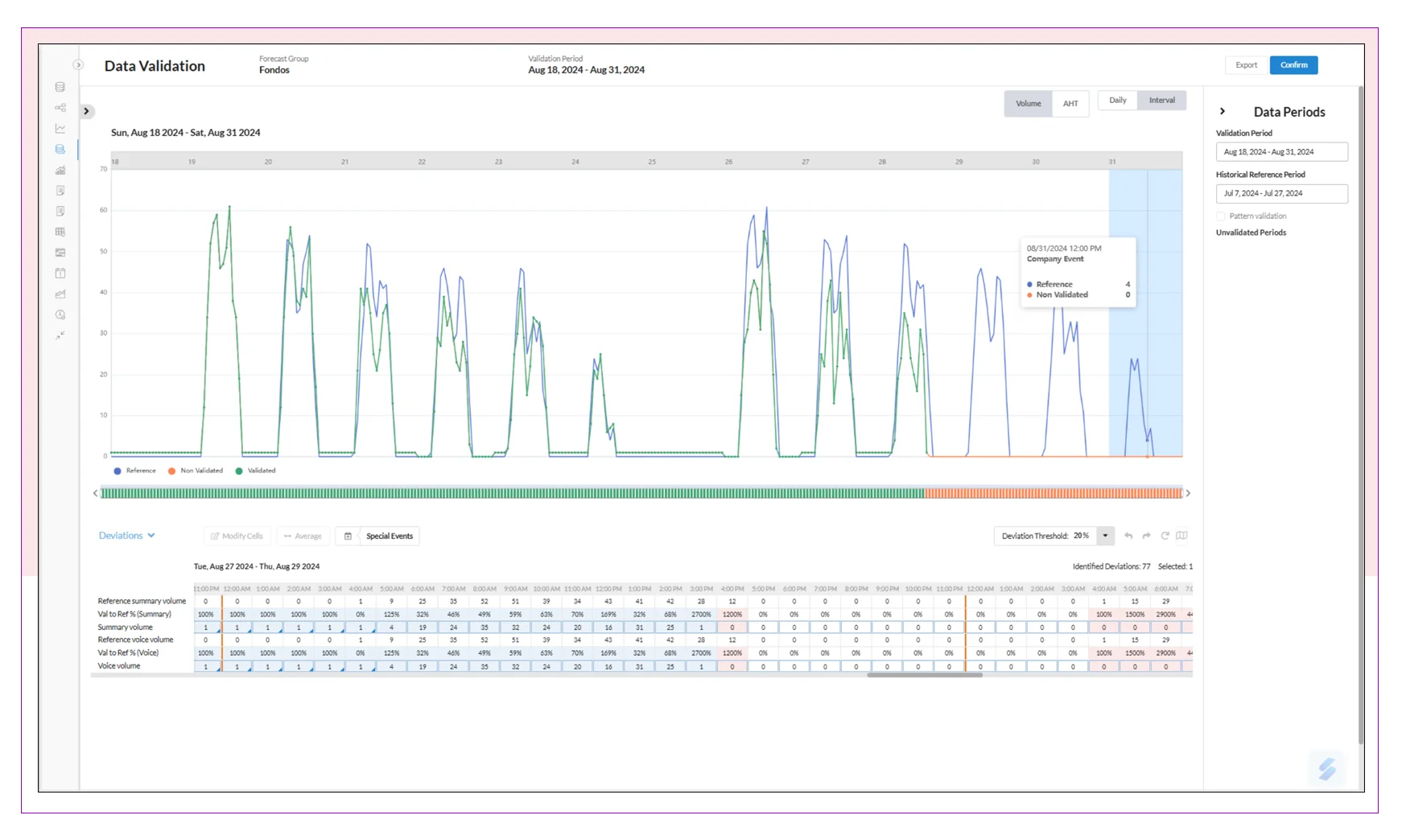Open the line chart icon in the sidebar
Viewport: 1402px width, 840px height.
(60, 129)
